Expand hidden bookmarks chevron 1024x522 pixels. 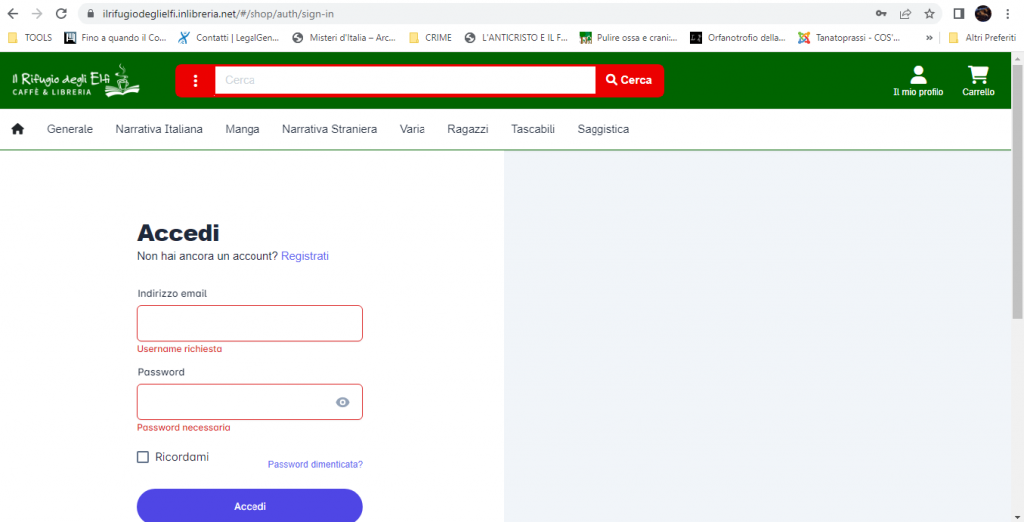(x=929, y=38)
